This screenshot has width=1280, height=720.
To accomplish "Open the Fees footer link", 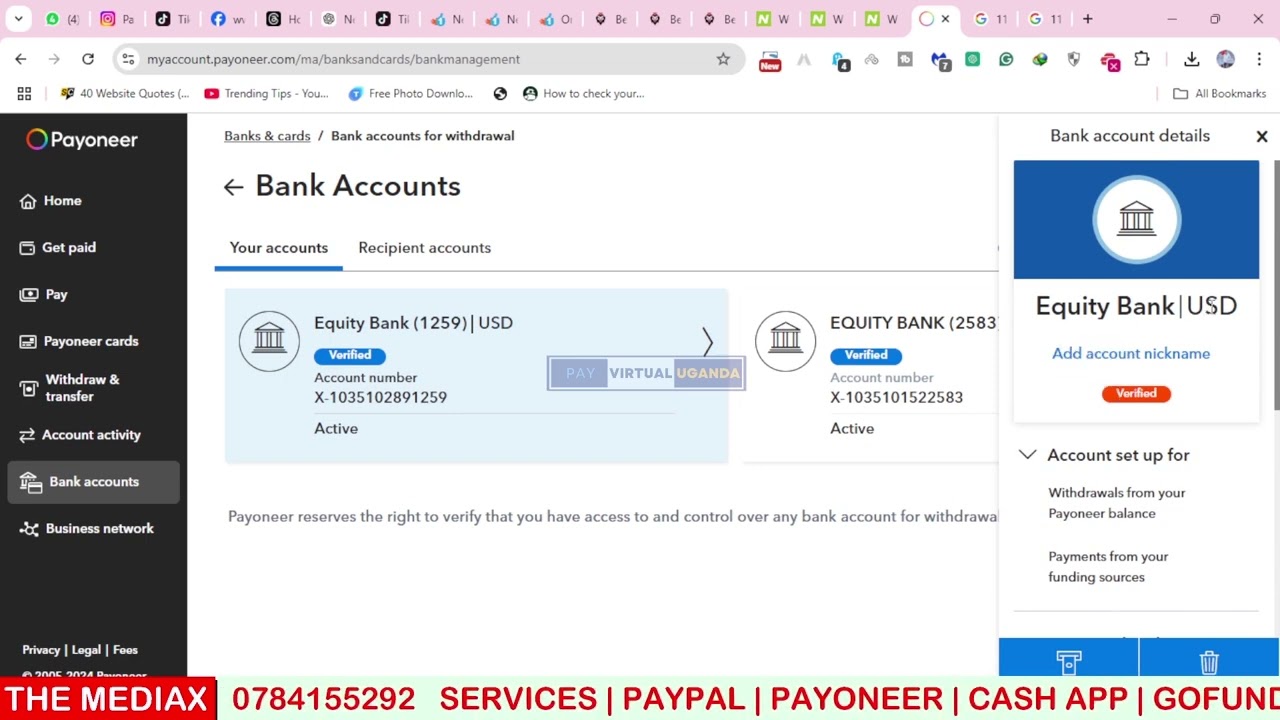I will click(125, 650).
